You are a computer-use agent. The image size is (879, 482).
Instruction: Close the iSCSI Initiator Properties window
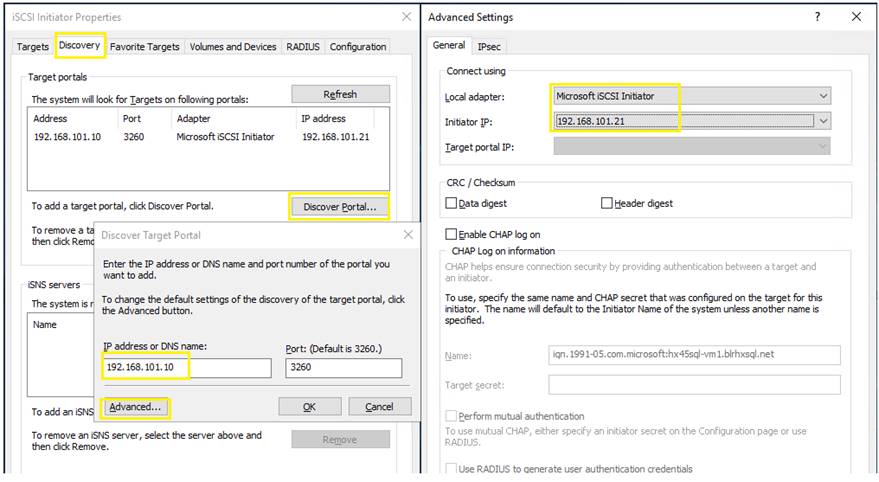(x=406, y=17)
